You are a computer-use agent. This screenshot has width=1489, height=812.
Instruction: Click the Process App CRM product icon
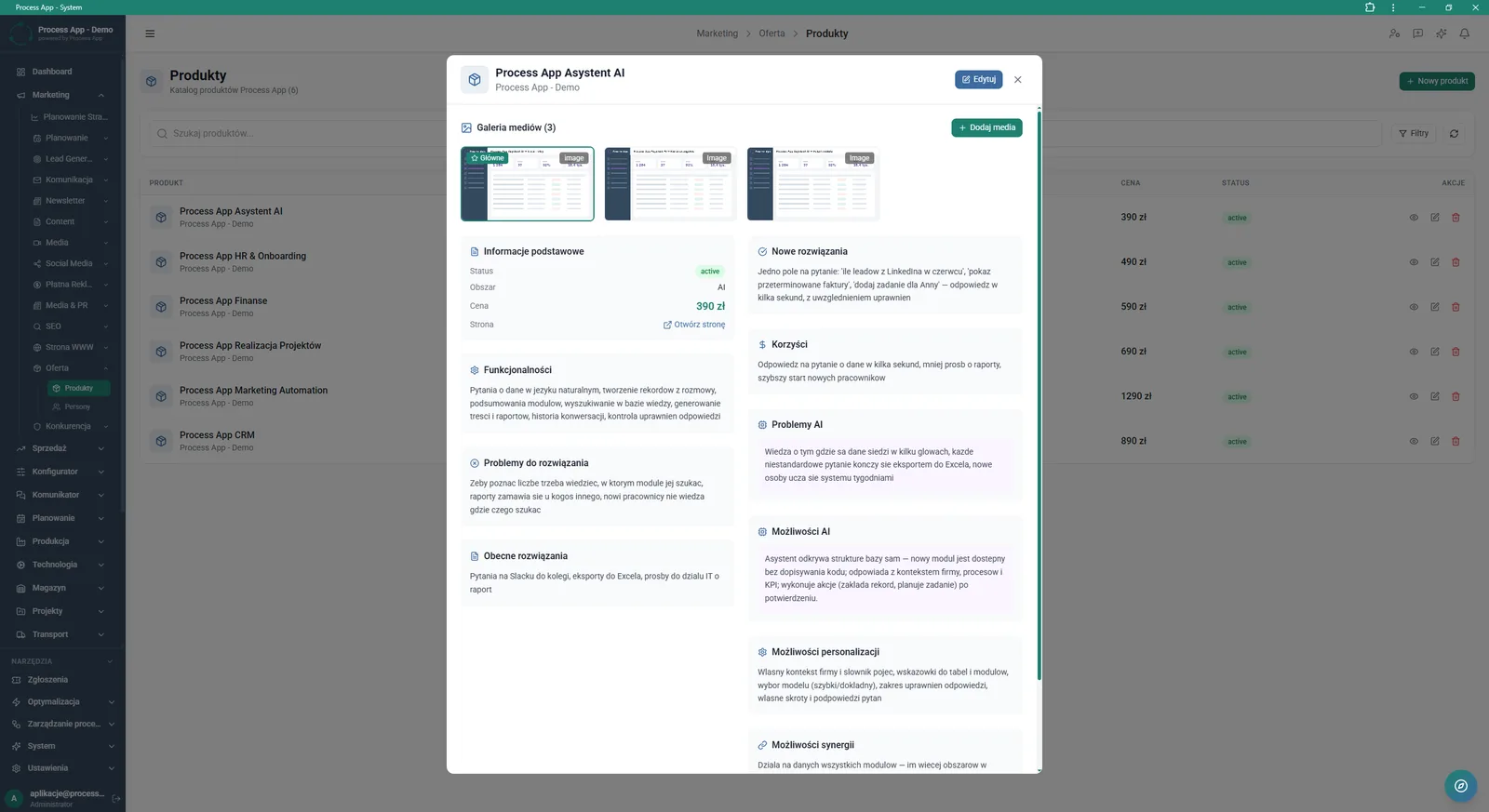[161, 441]
